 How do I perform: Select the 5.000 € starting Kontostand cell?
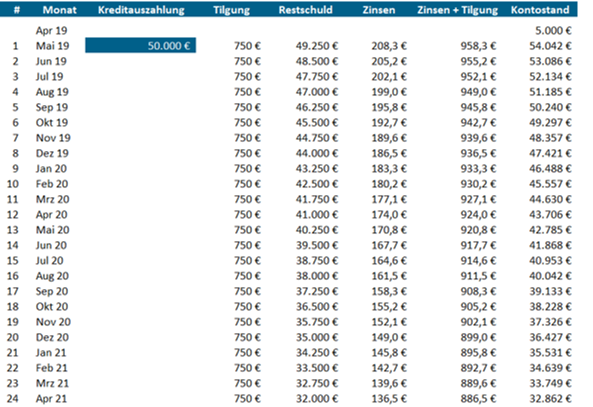point(553,30)
